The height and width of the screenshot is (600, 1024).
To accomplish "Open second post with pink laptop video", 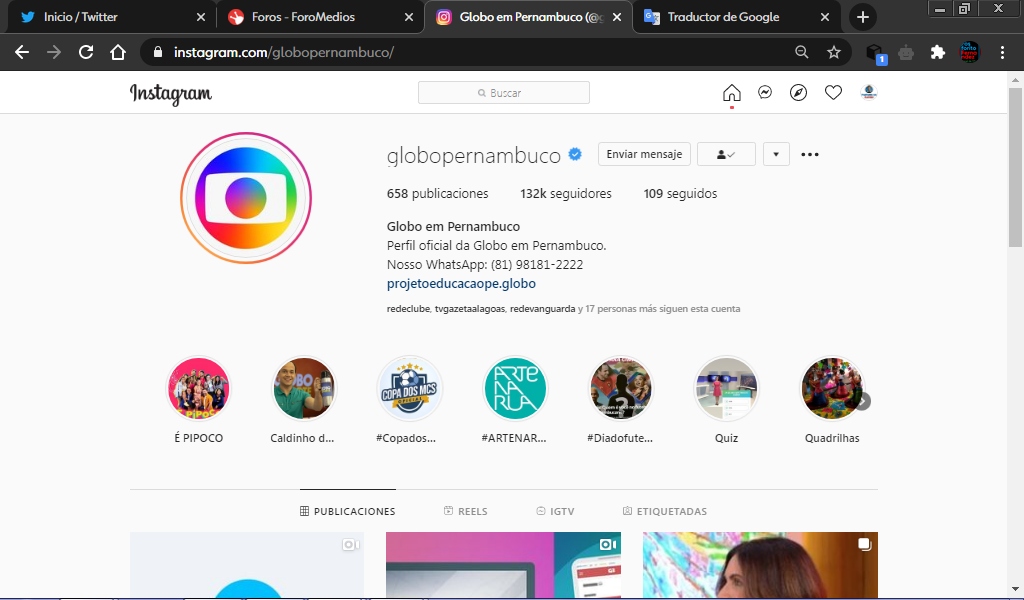I will coord(504,565).
